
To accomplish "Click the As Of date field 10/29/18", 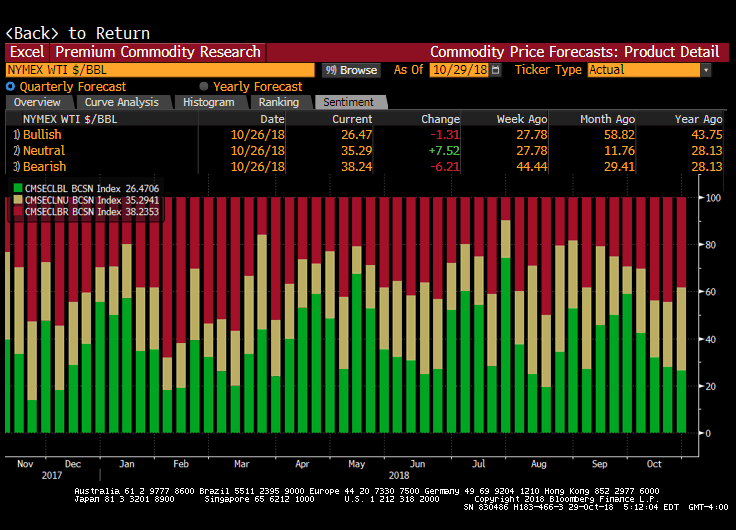I will (460, 70).
